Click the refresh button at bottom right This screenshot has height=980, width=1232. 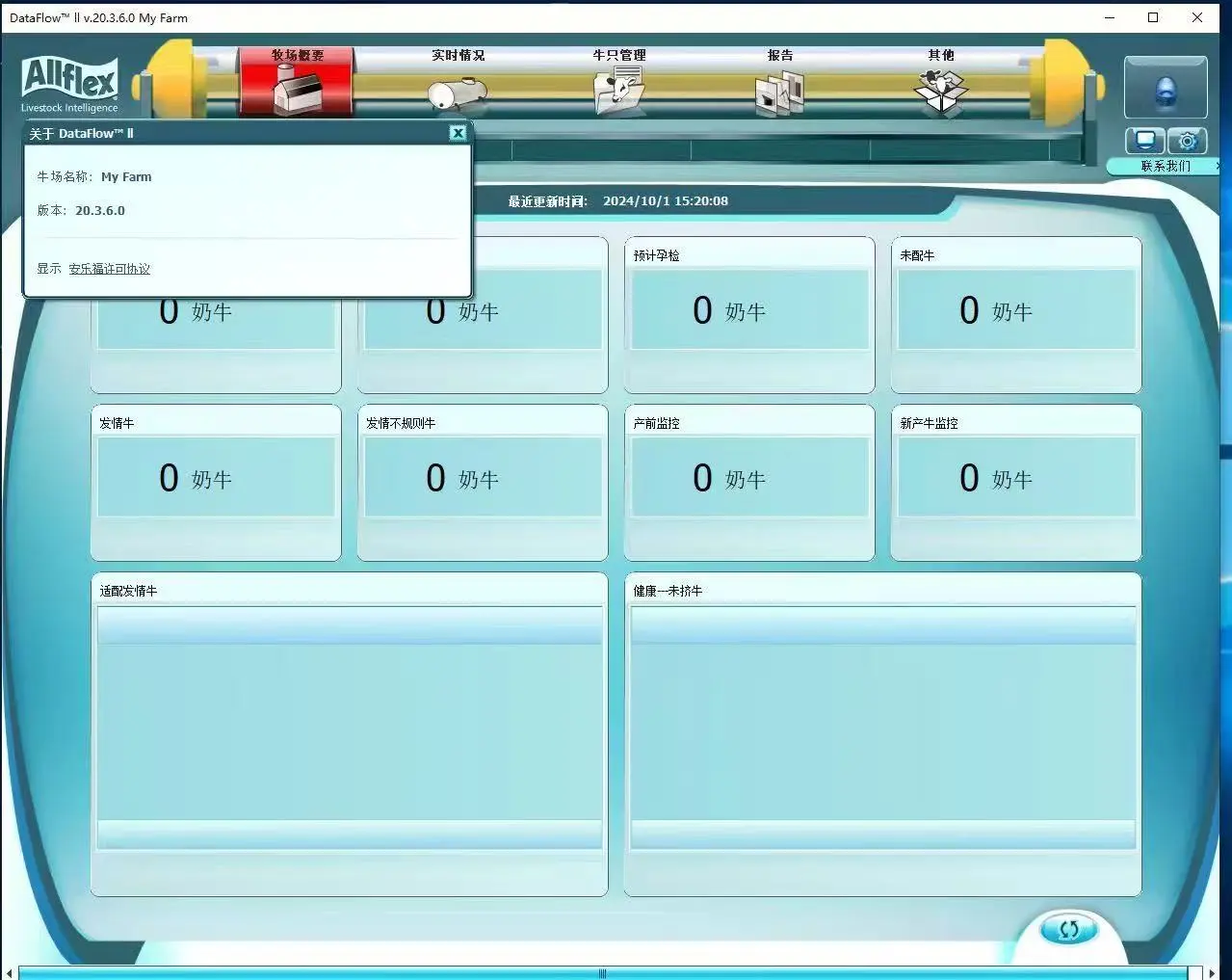pyautogui.click(x=1068, y=929)
